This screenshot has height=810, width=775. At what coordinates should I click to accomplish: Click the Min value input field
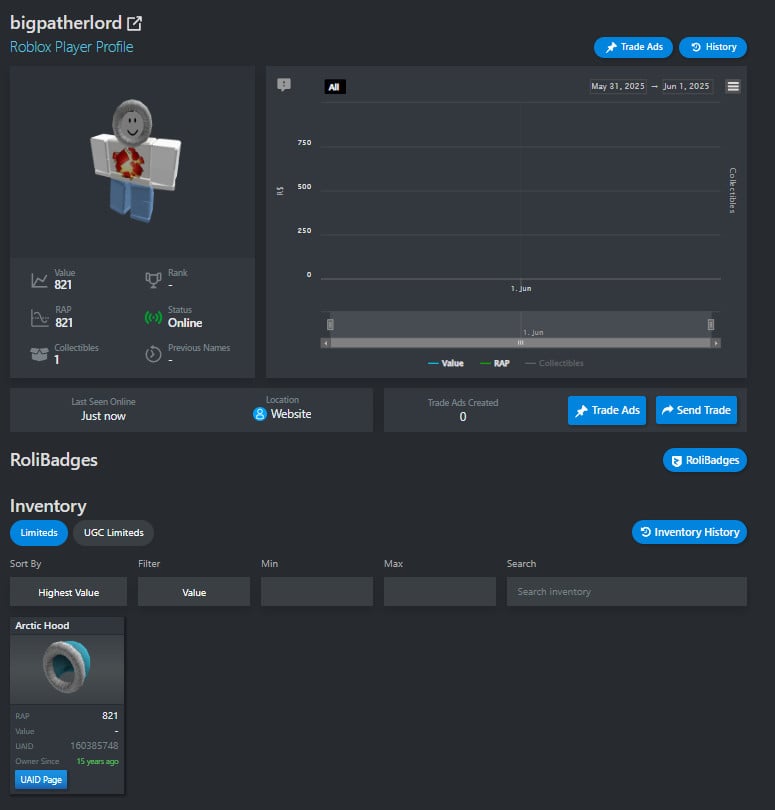point(317,592)
